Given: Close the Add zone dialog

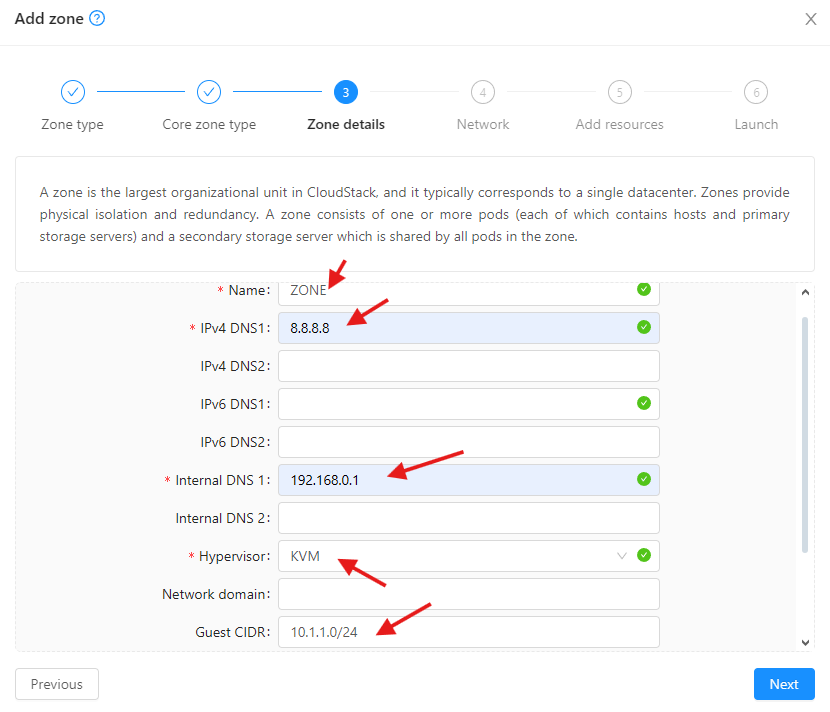Looking at the screenshot, I should tap(810, 19).
